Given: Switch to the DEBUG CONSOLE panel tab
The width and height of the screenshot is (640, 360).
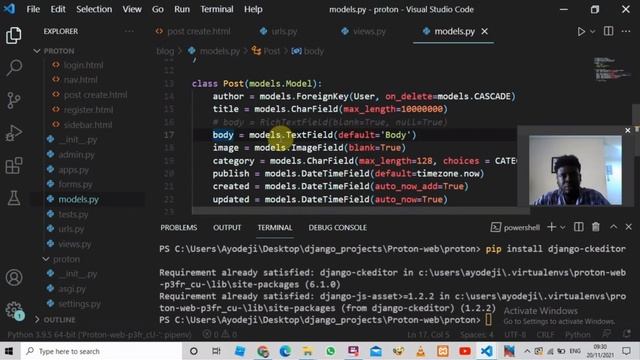Looking at the screenshot, I should 337,227.
